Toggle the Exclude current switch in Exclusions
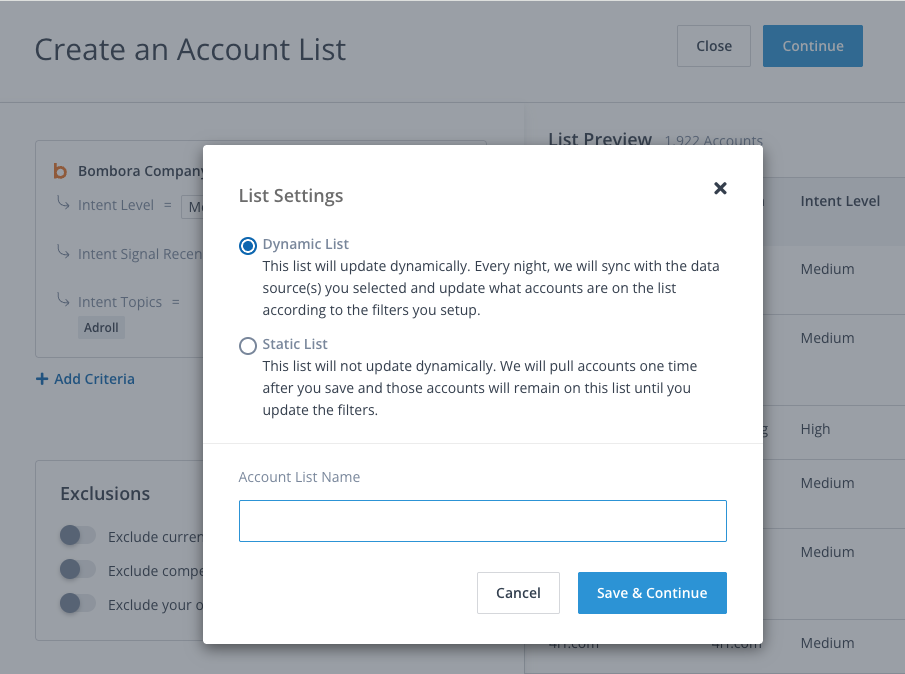The image size is (905, 674). pos(78,536)
